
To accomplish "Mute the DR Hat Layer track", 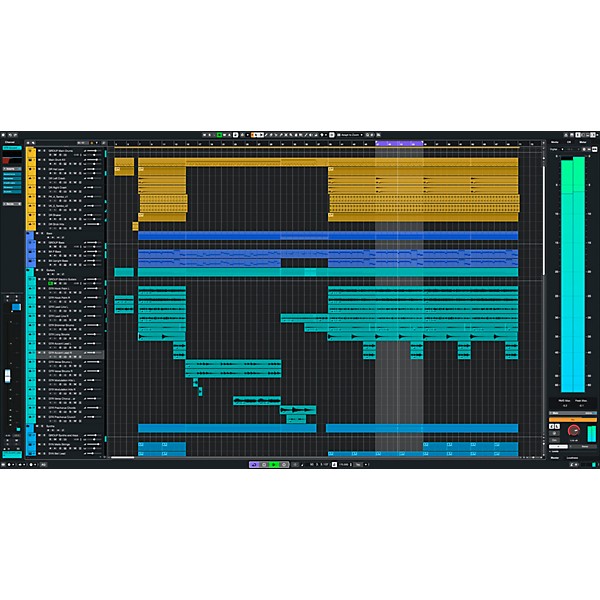I will click(x=39, y=169).
